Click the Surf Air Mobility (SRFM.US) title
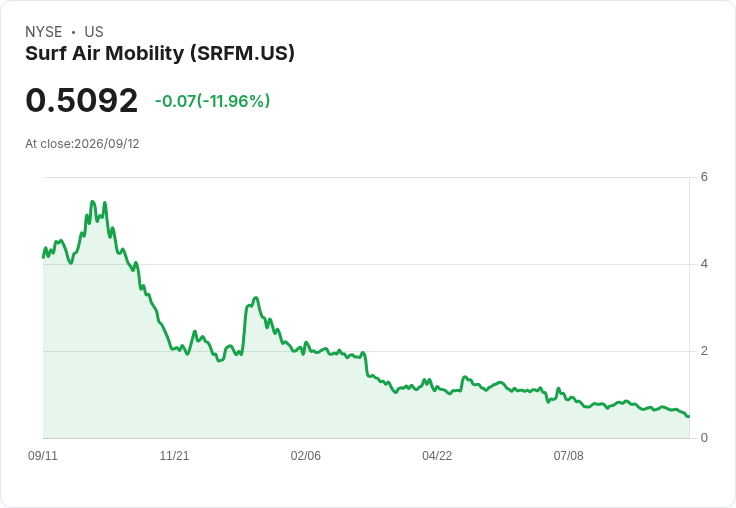Image resolution: width=736 pixels, height=508 pixels. [160, 54]
